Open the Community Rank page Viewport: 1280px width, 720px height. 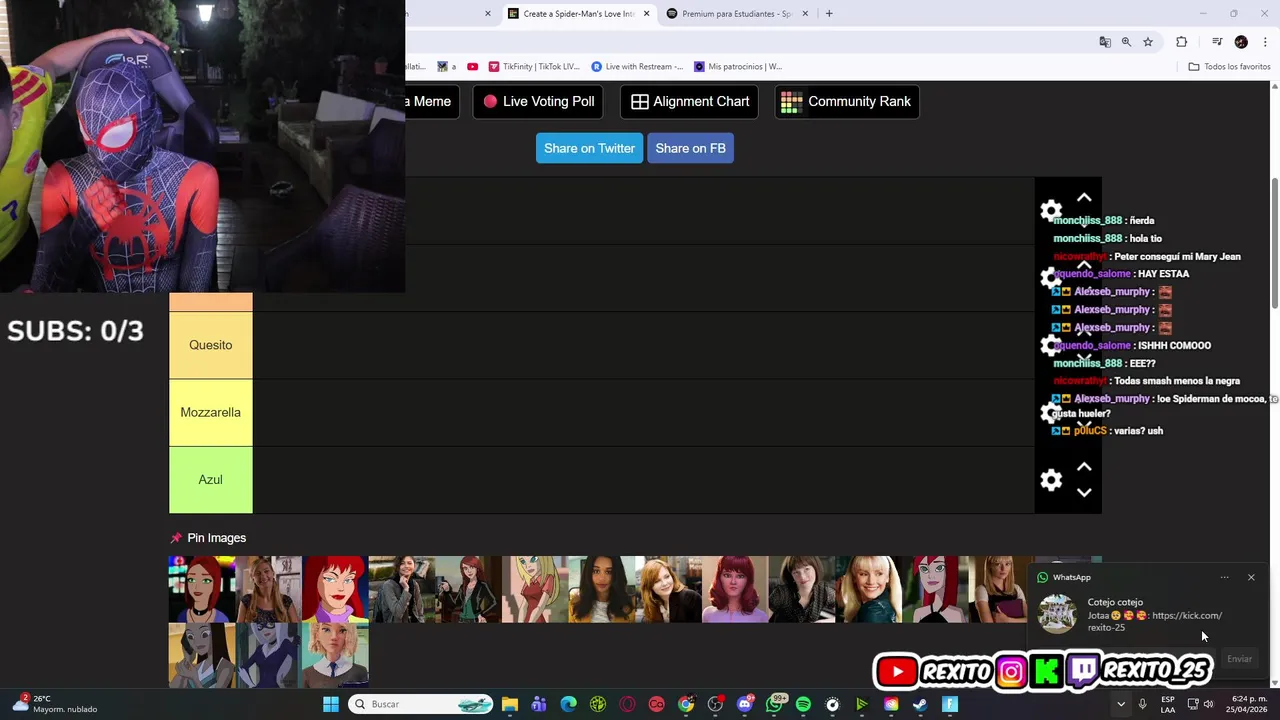tap(847, 101)
